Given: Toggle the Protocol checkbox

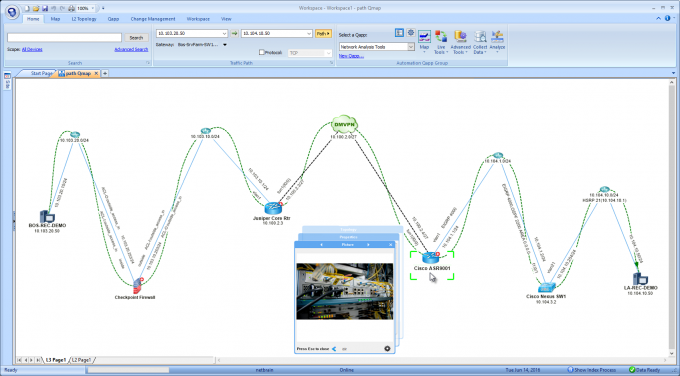Looking at the screenshot, I should 262,52.
